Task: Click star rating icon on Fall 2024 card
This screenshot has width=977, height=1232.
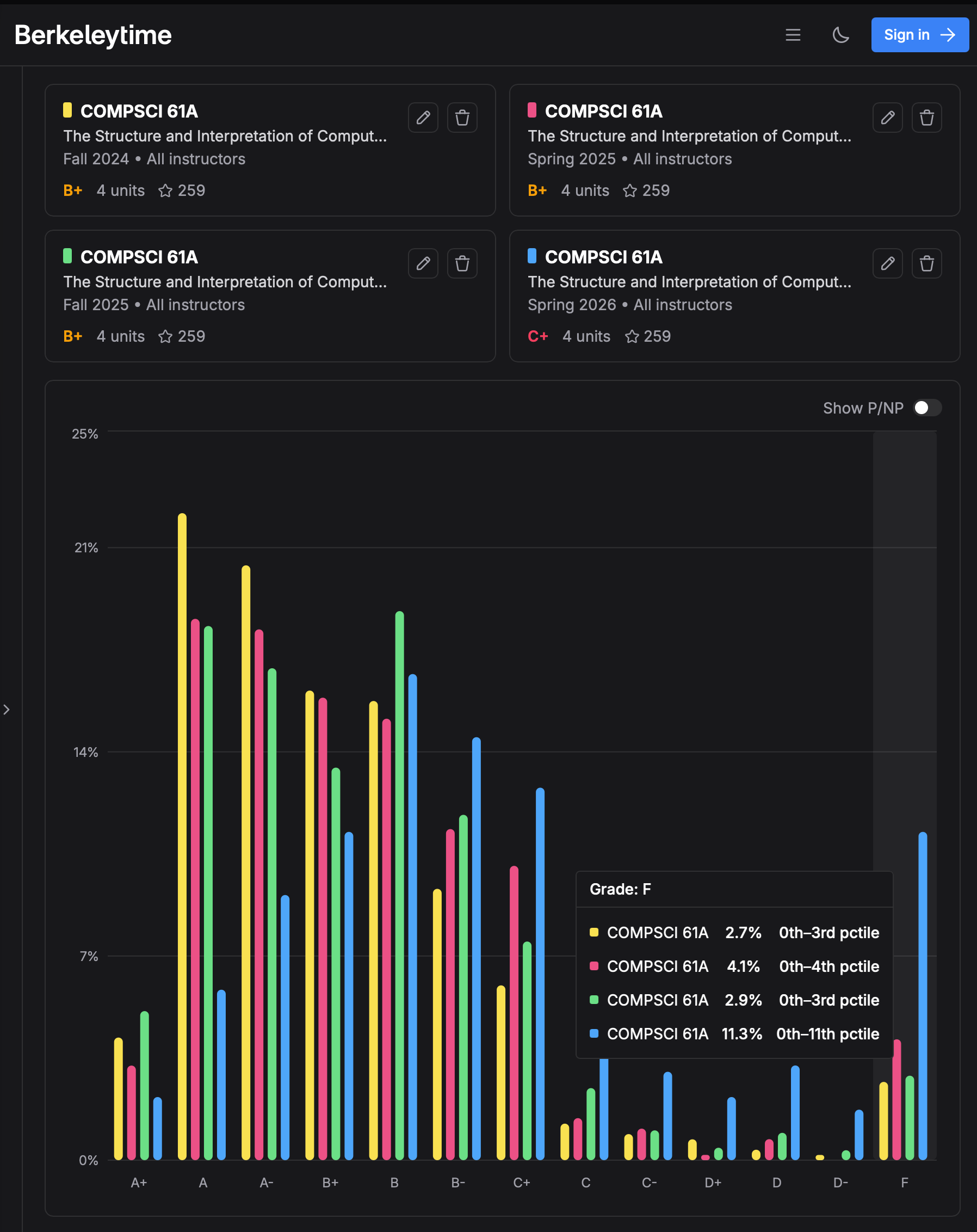Action: point(165,190)
